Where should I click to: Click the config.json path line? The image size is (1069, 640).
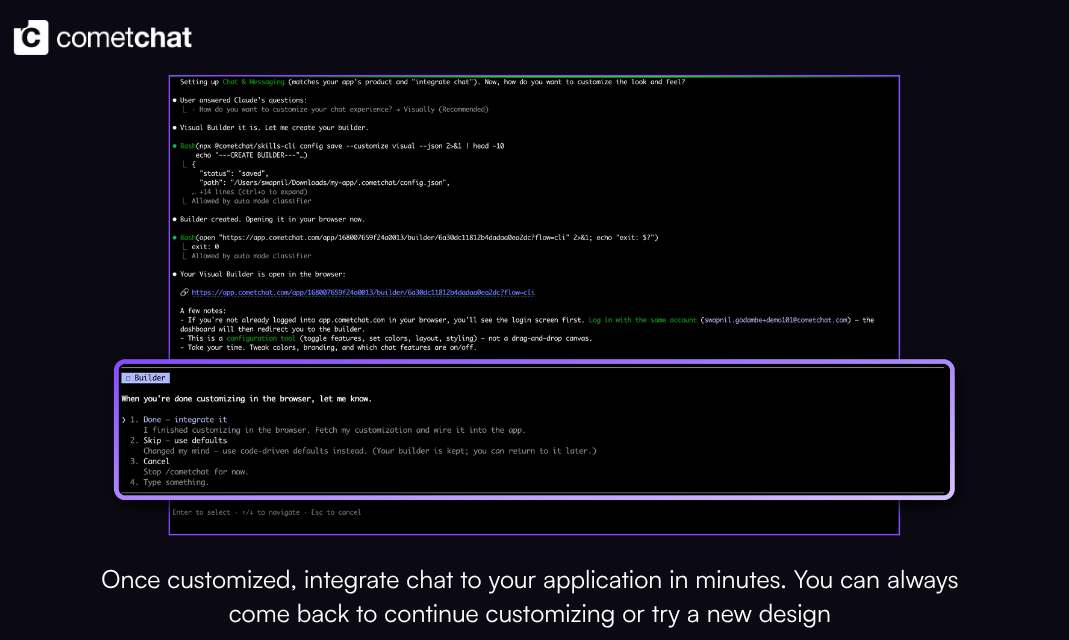coord(325,183)
